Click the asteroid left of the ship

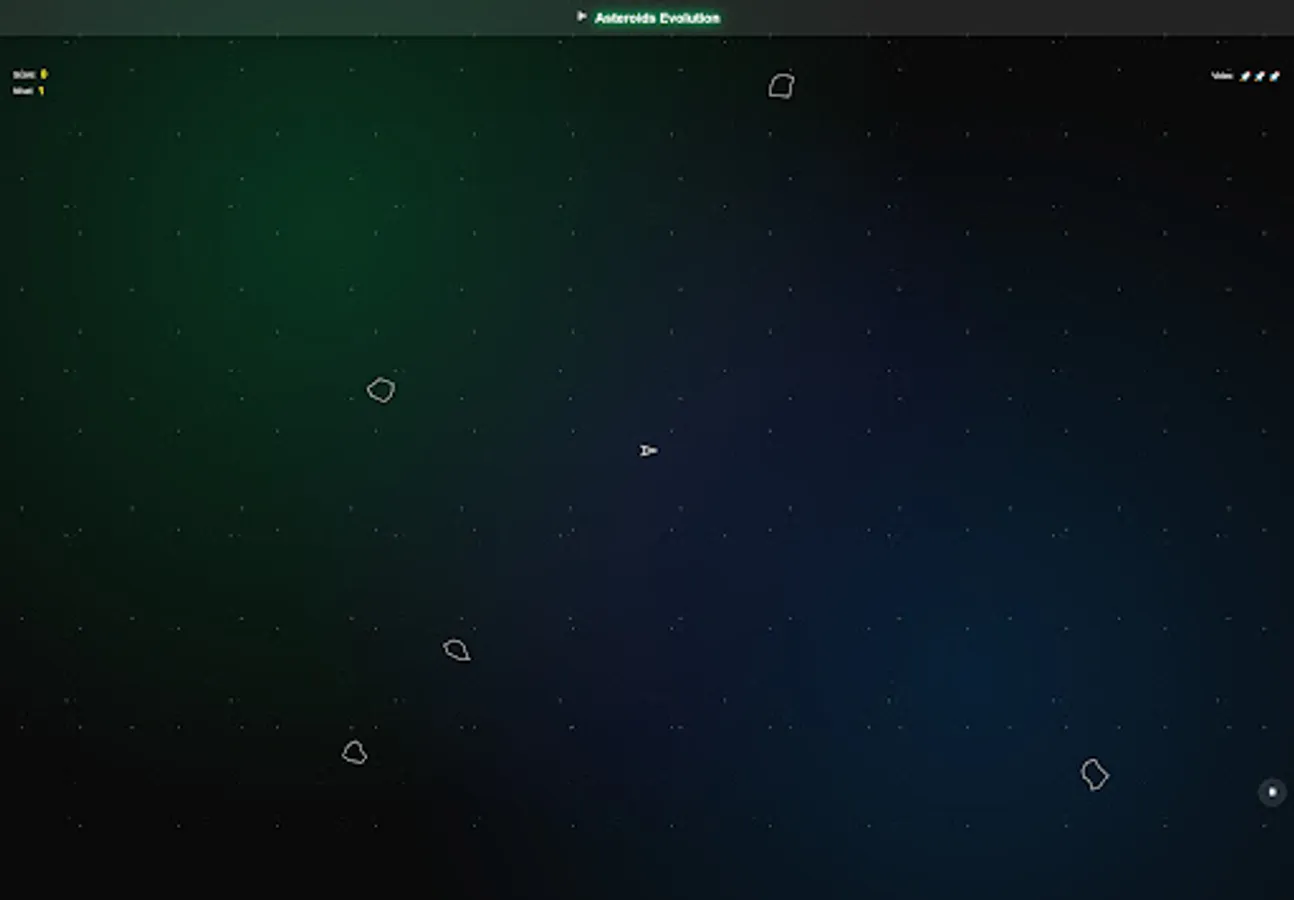(x=382, y=390)
